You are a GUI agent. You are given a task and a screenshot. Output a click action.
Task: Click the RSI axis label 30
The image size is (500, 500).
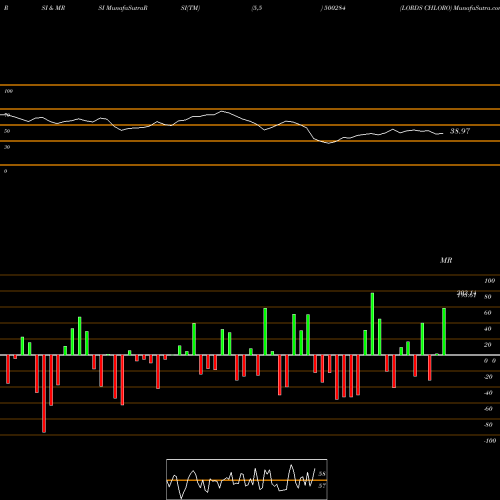point(7,147)
